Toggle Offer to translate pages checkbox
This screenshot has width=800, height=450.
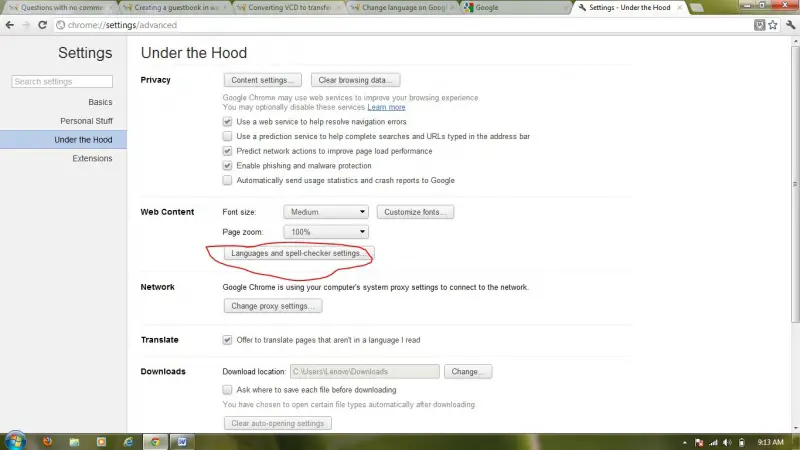coord(227,340)
